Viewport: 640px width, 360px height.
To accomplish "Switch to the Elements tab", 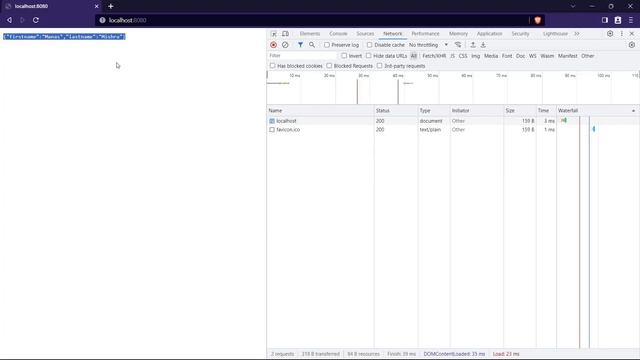I will tap(310, 34).
